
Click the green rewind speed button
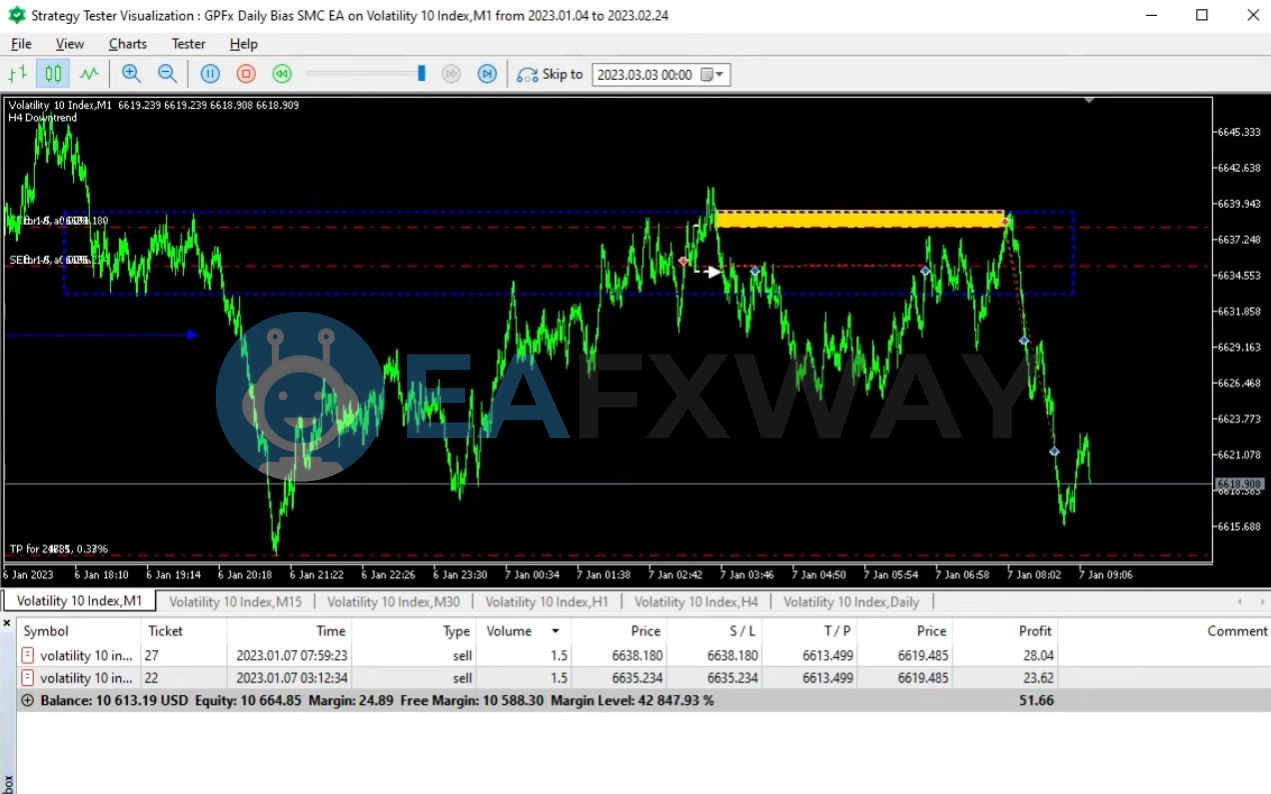(x=282, y=73)
